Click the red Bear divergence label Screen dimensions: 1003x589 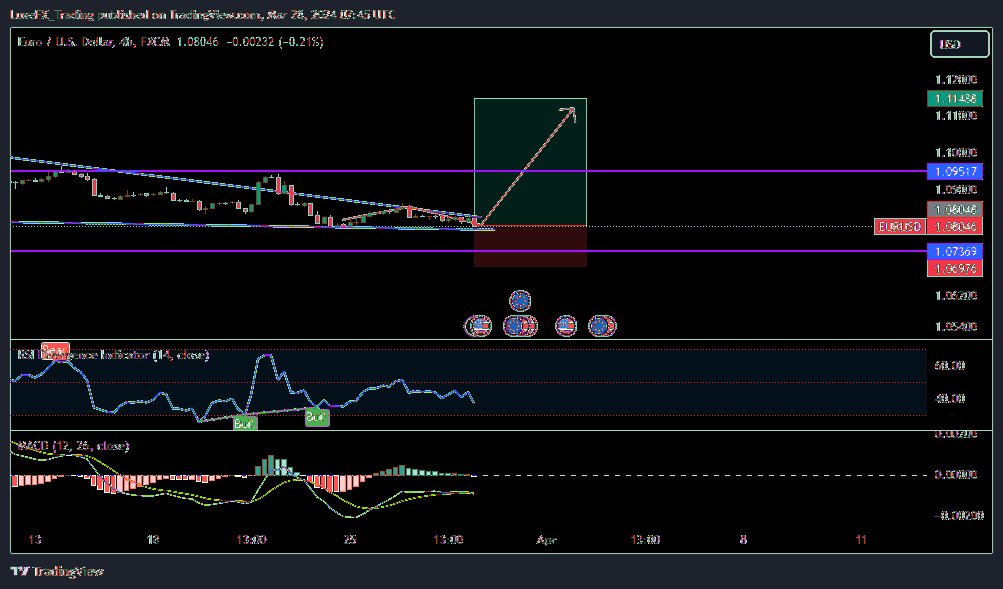tap(55, 350)
